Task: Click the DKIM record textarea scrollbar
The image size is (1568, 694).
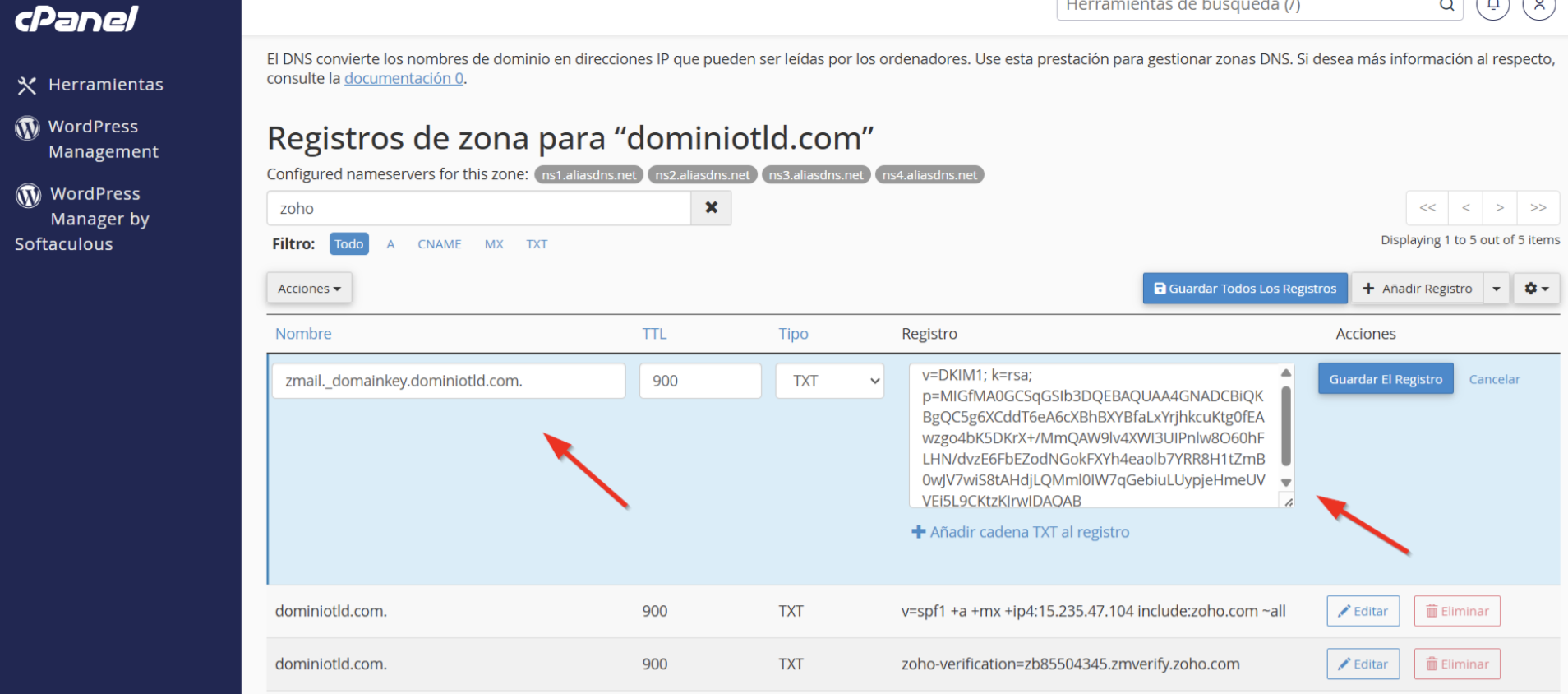Action: click(1286, 427)
